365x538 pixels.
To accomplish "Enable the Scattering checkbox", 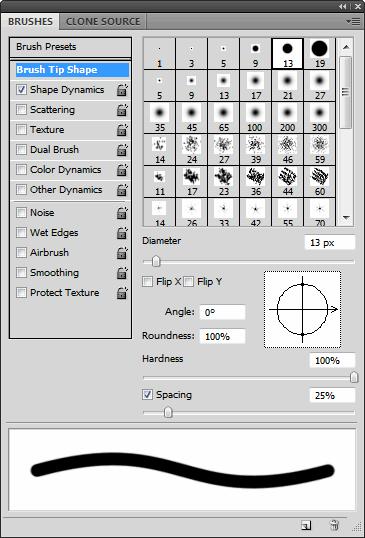I will (x=21, y=110).
